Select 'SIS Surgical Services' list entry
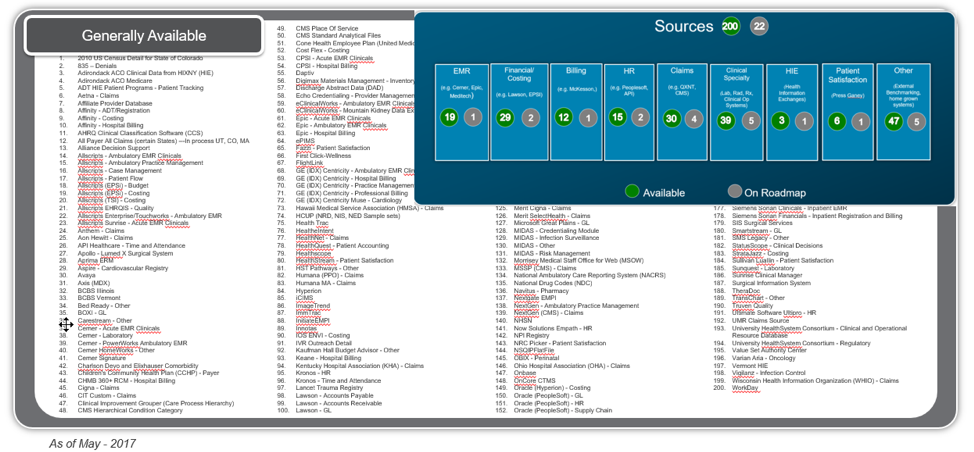The width and height of the screenshot is (974, 452). 762,223
